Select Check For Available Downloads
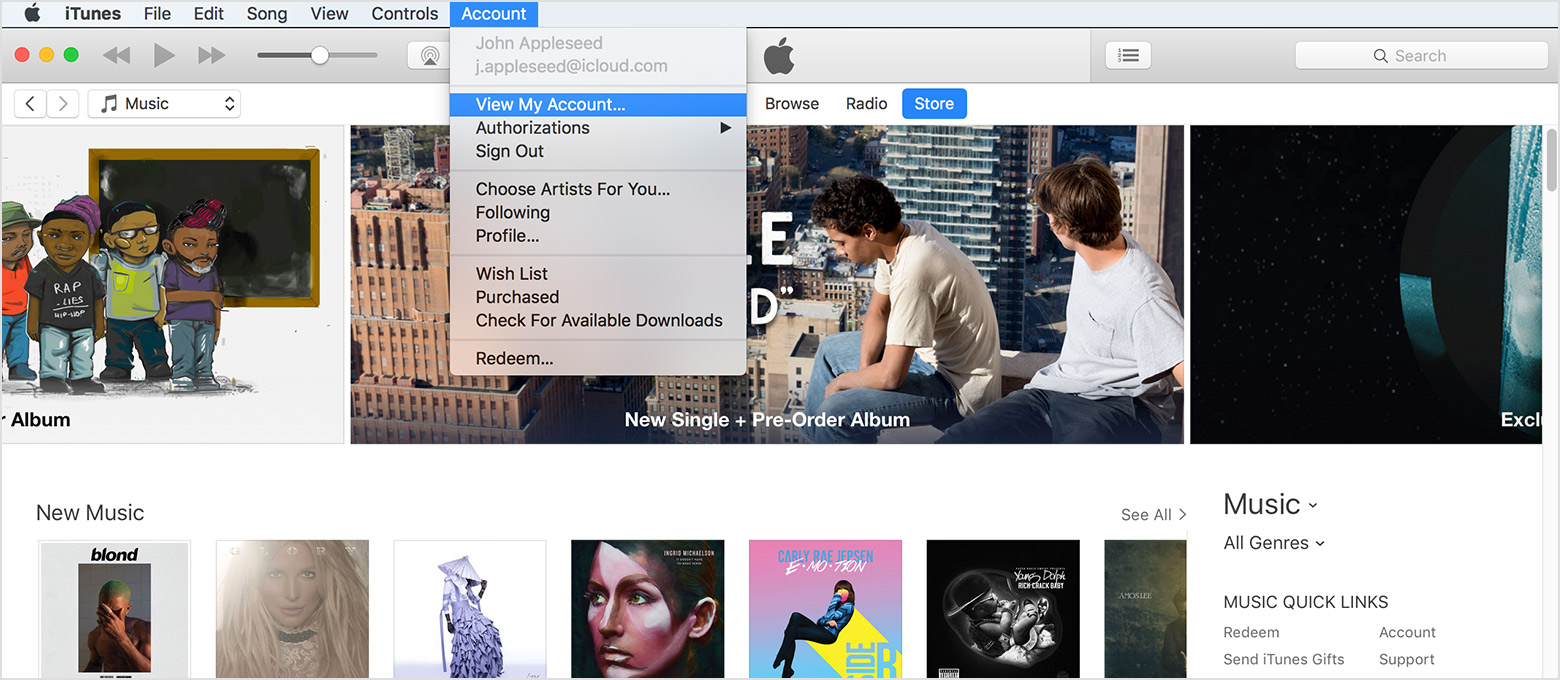 pyautogui.click(x=598, y=320)
